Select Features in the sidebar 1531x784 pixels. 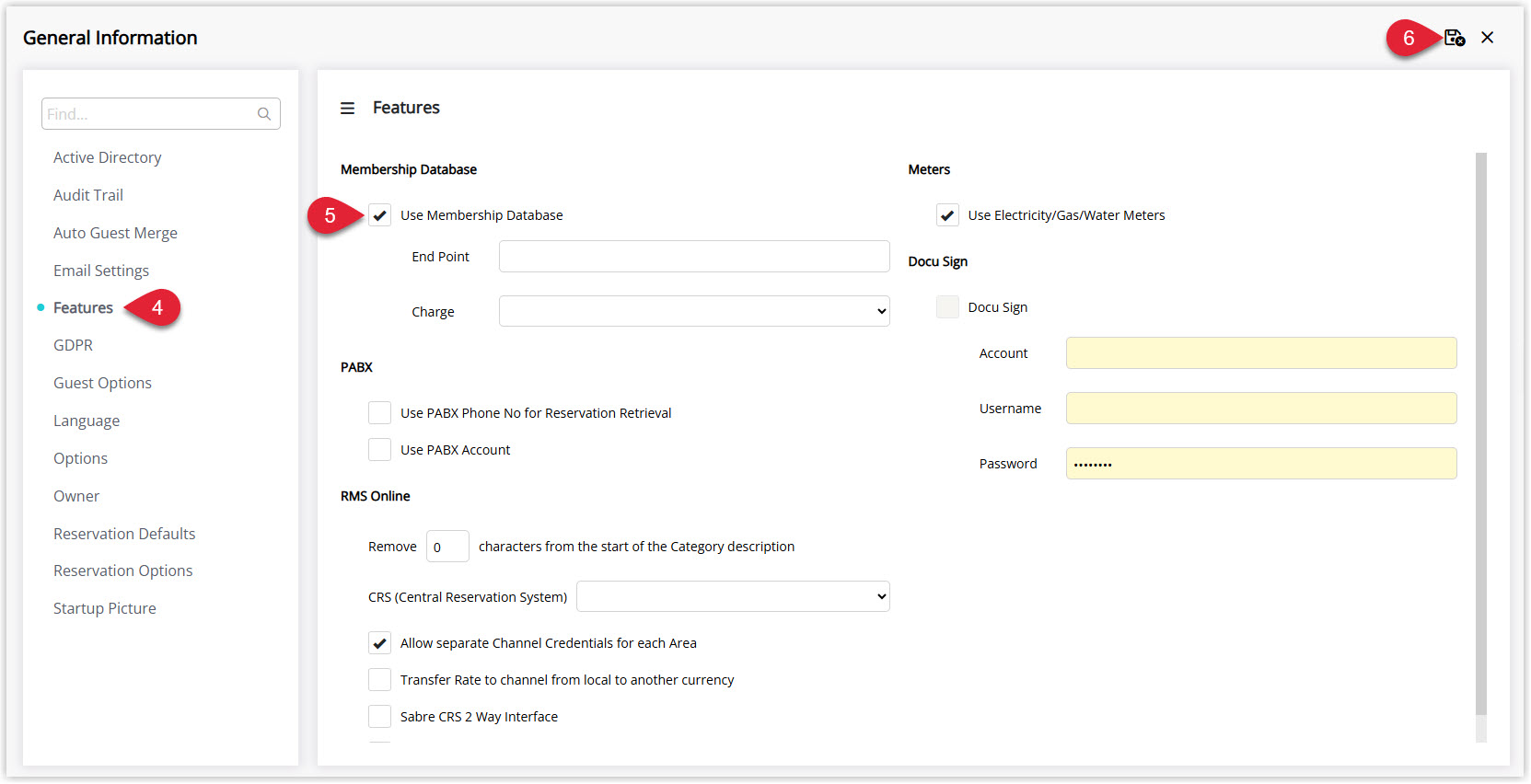[83, 307]
